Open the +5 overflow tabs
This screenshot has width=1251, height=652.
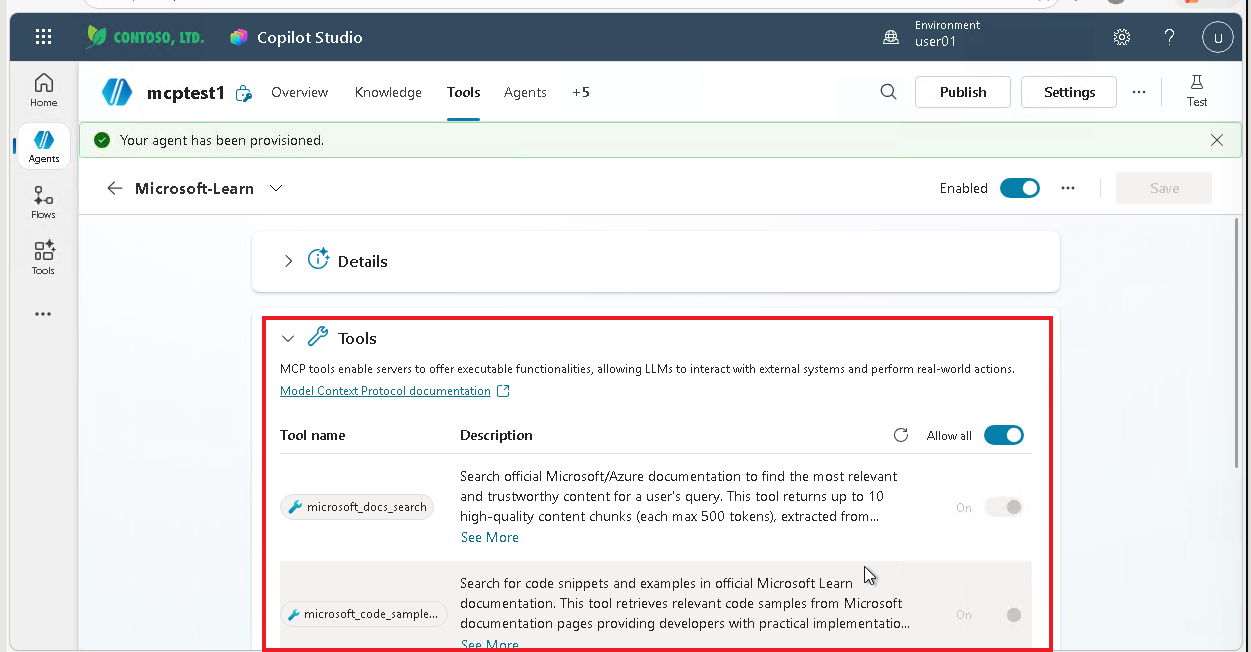[x=581, y=92]
